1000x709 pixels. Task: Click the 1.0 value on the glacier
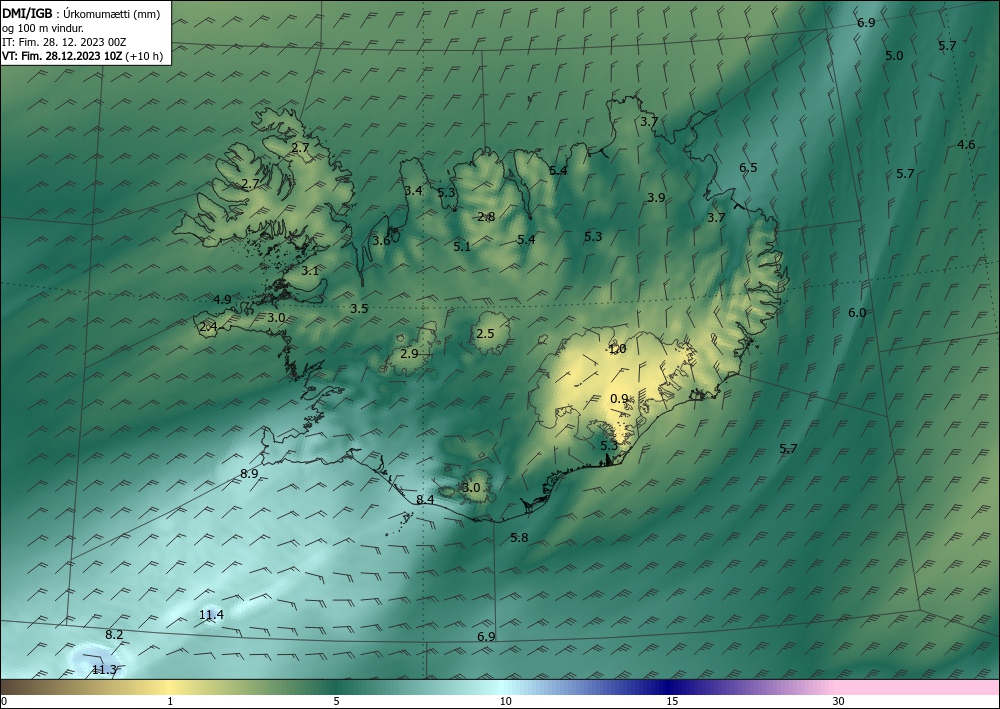617,349
